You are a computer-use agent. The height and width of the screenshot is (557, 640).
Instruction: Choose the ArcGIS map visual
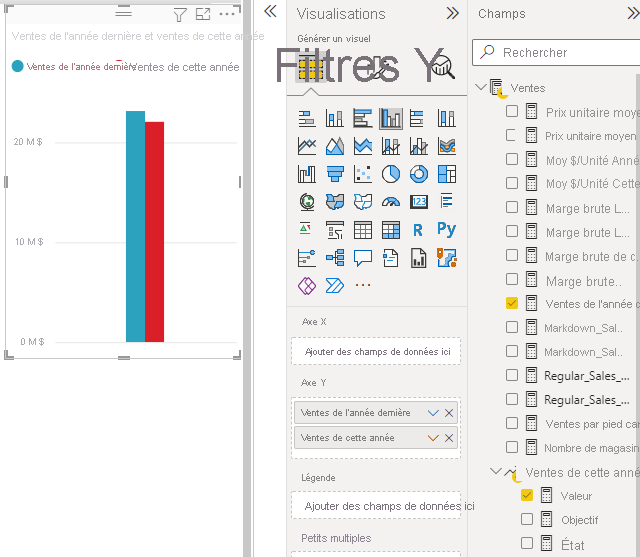(x=447, y=258)
